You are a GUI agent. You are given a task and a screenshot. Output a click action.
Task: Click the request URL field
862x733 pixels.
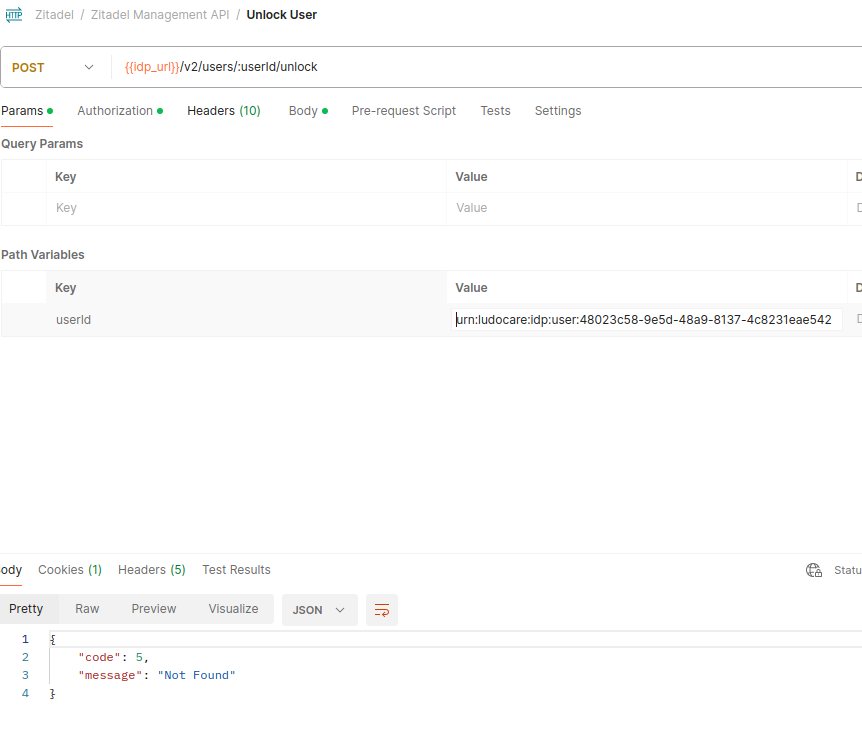[x=489, y=67]
